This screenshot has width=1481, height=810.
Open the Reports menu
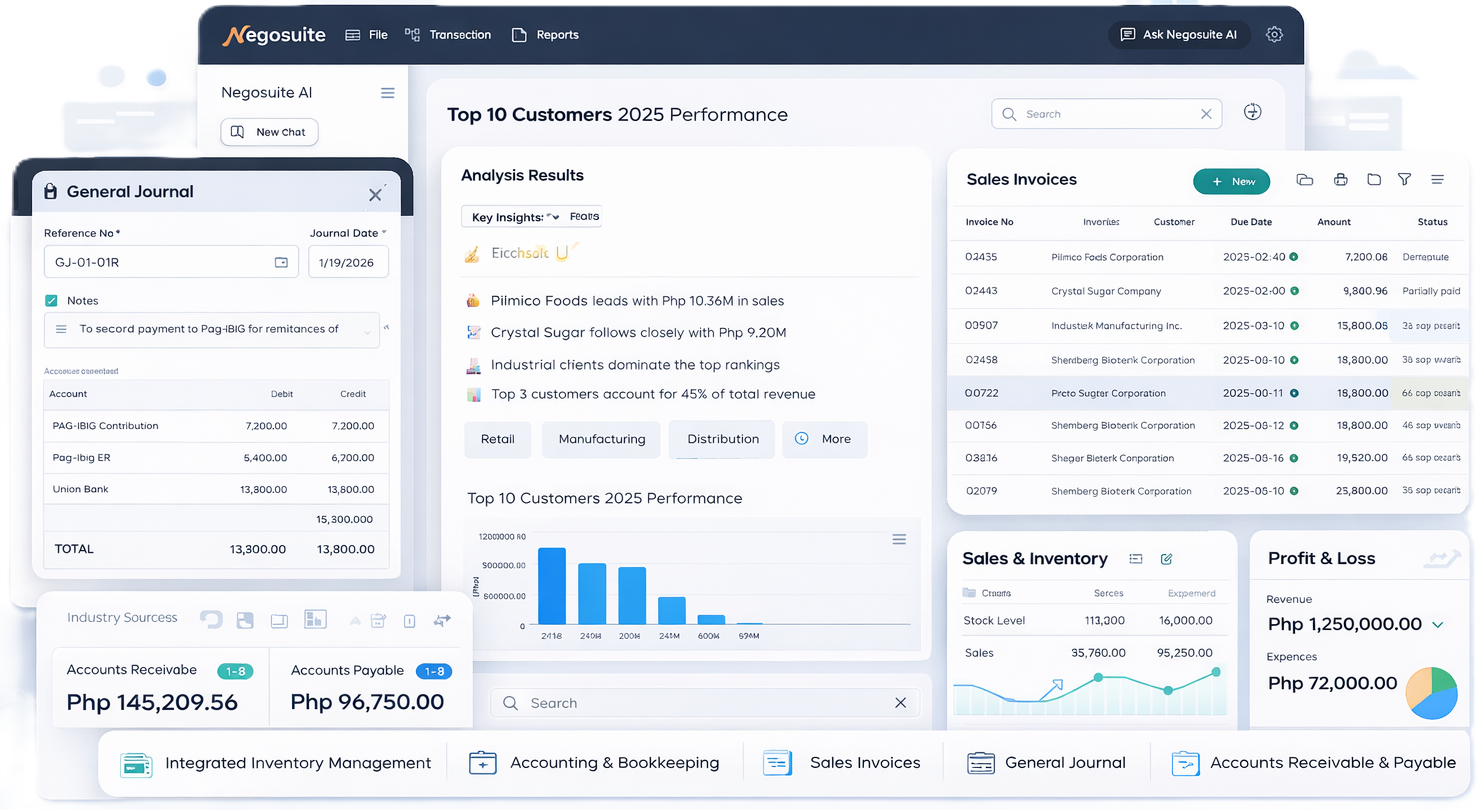pyautogui.click(x=545, y=35)
